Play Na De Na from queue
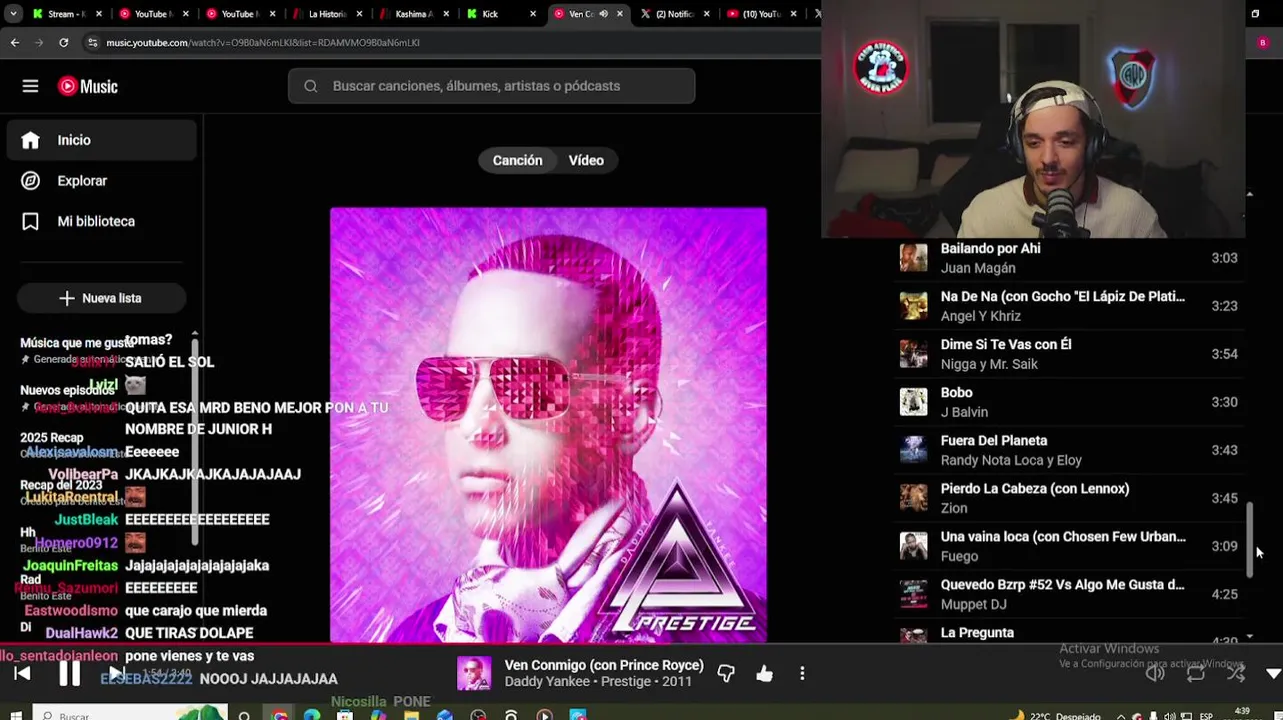 pyautogui.click(x=1068, y=306)
